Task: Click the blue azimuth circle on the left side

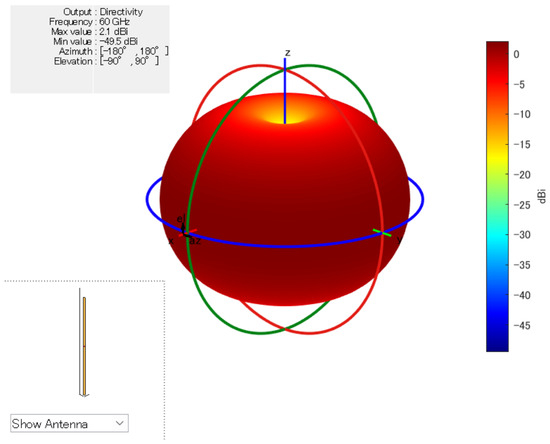Action: point(151,199)
